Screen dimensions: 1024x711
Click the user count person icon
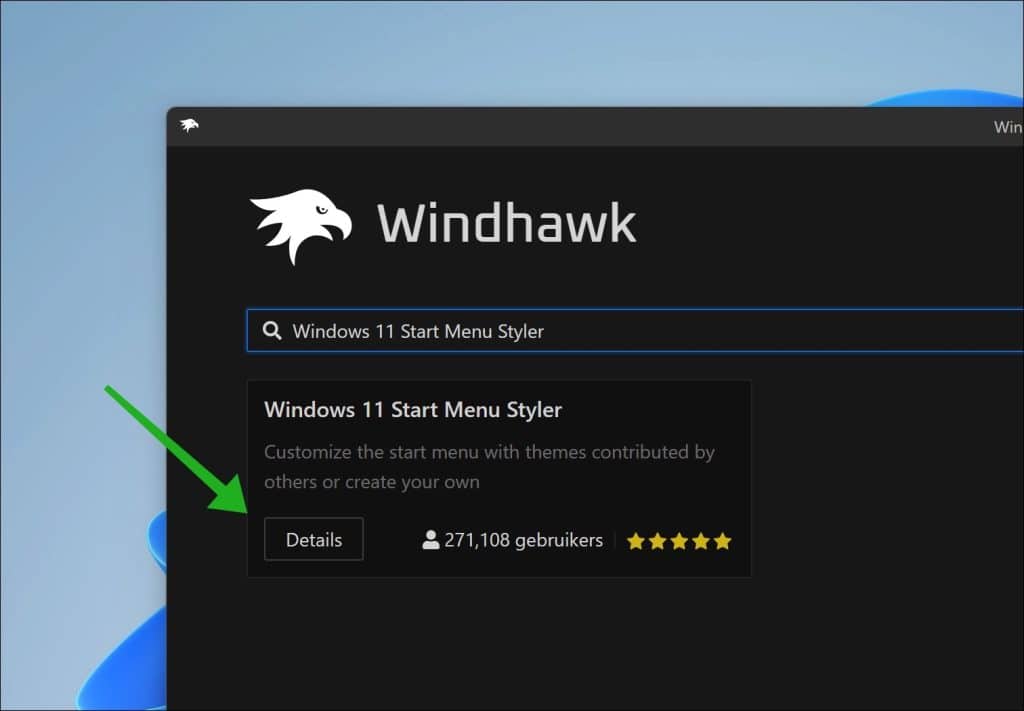point(431,541)
